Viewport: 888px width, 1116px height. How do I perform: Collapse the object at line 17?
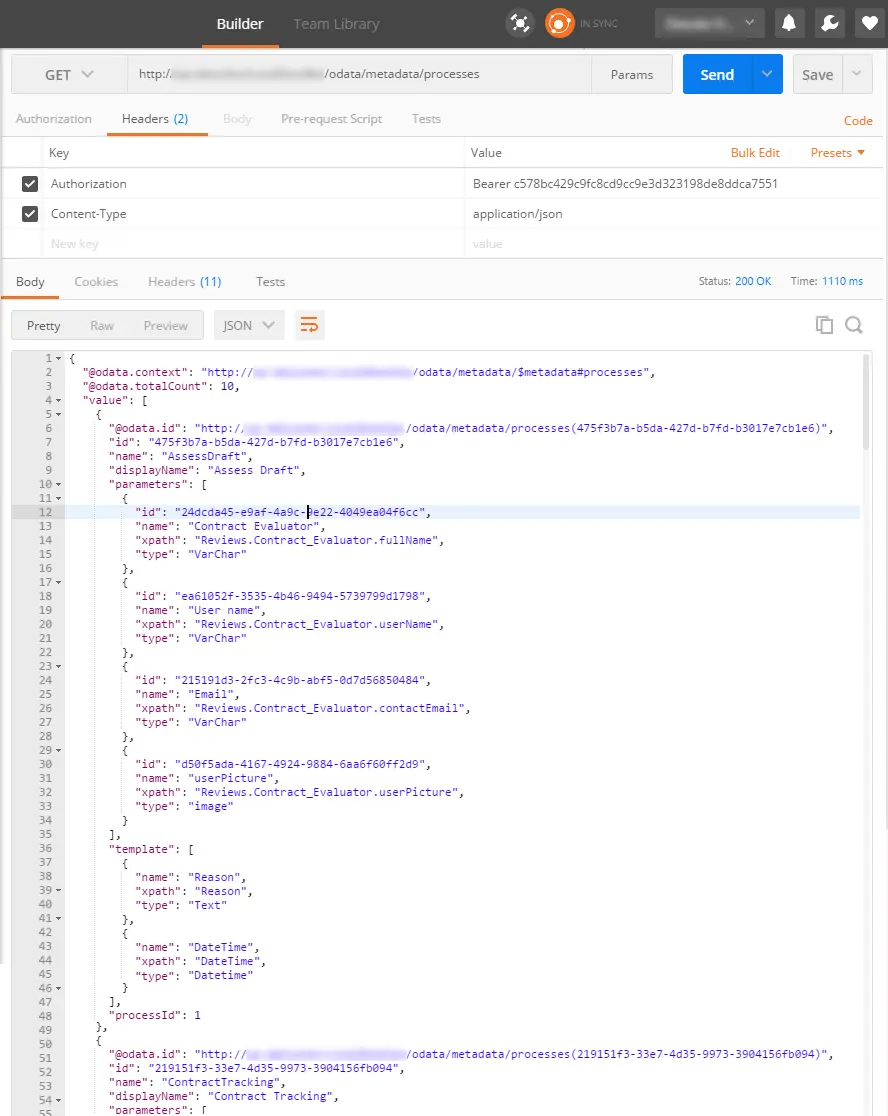[58, 582]
